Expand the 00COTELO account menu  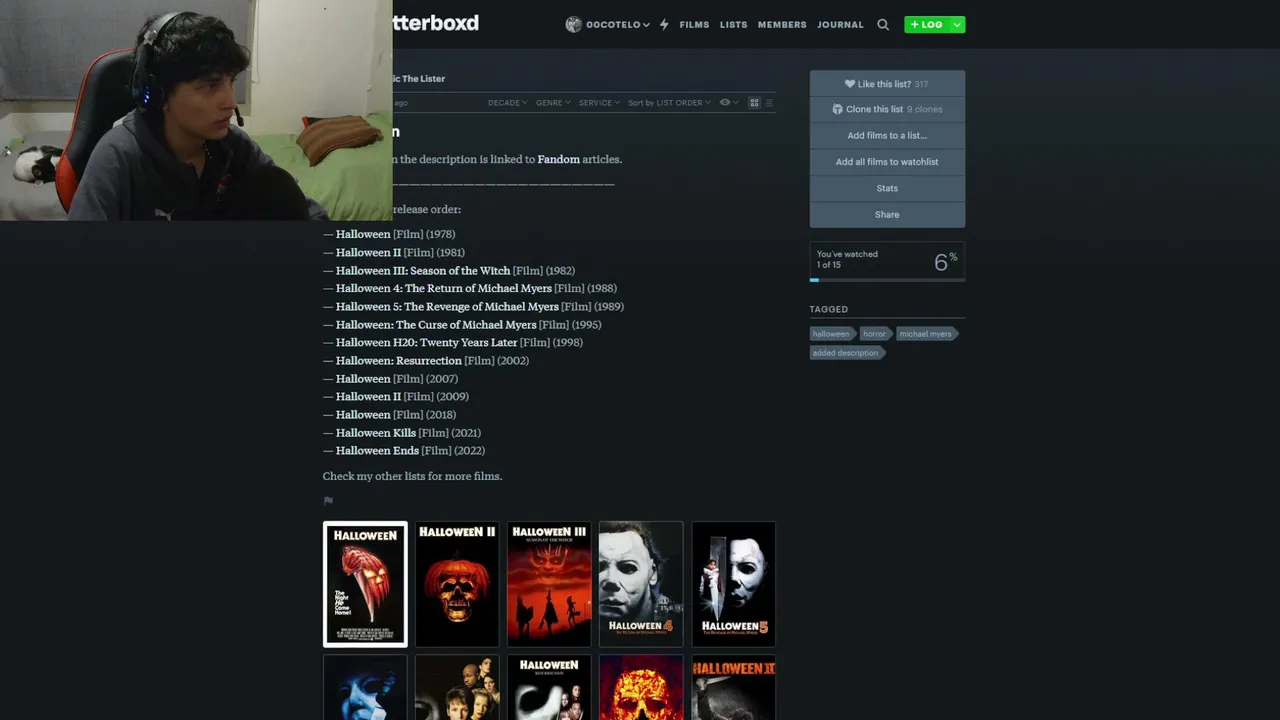[x=618, y=24]
